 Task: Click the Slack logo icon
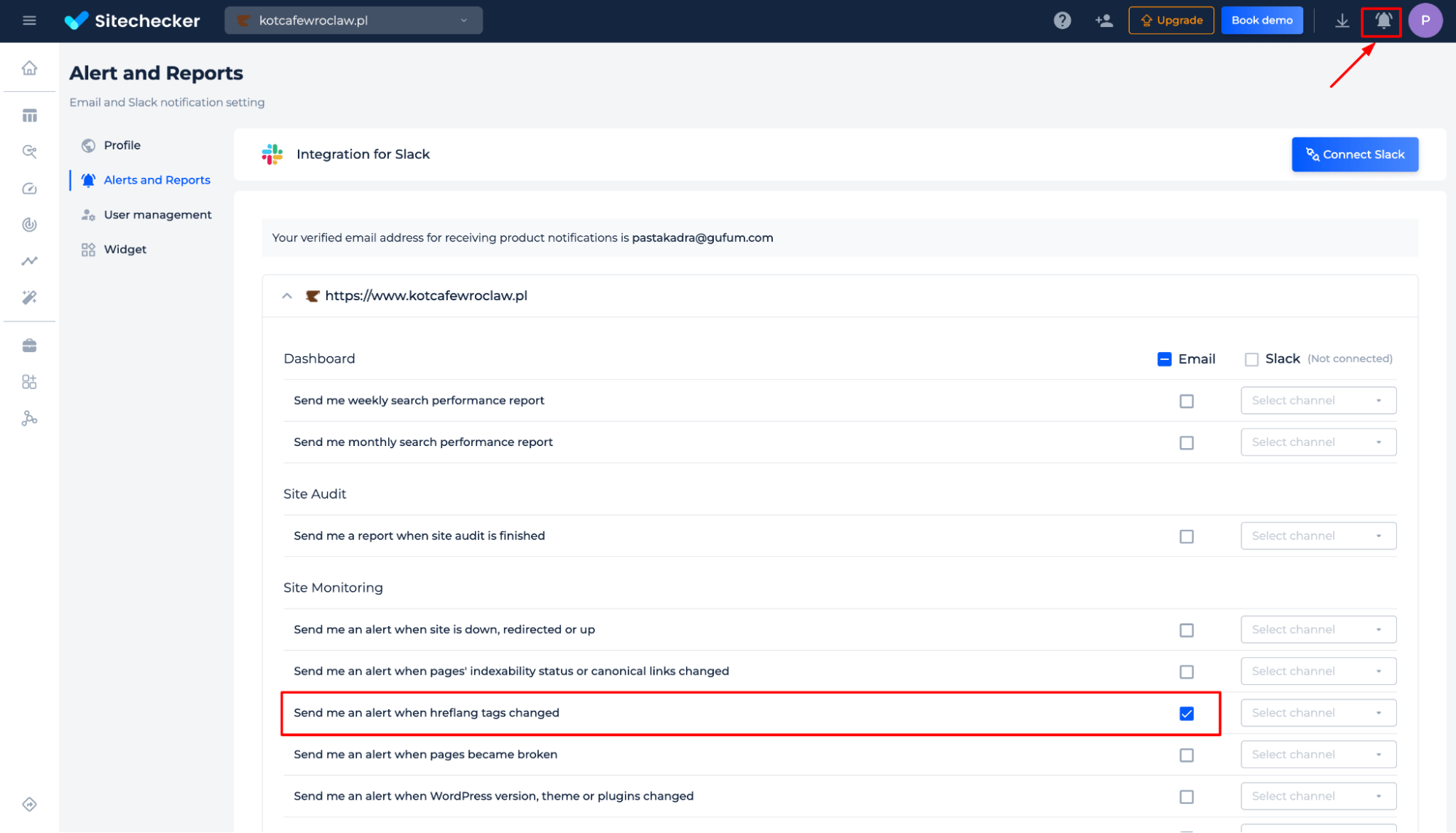[x=272, y=155]
